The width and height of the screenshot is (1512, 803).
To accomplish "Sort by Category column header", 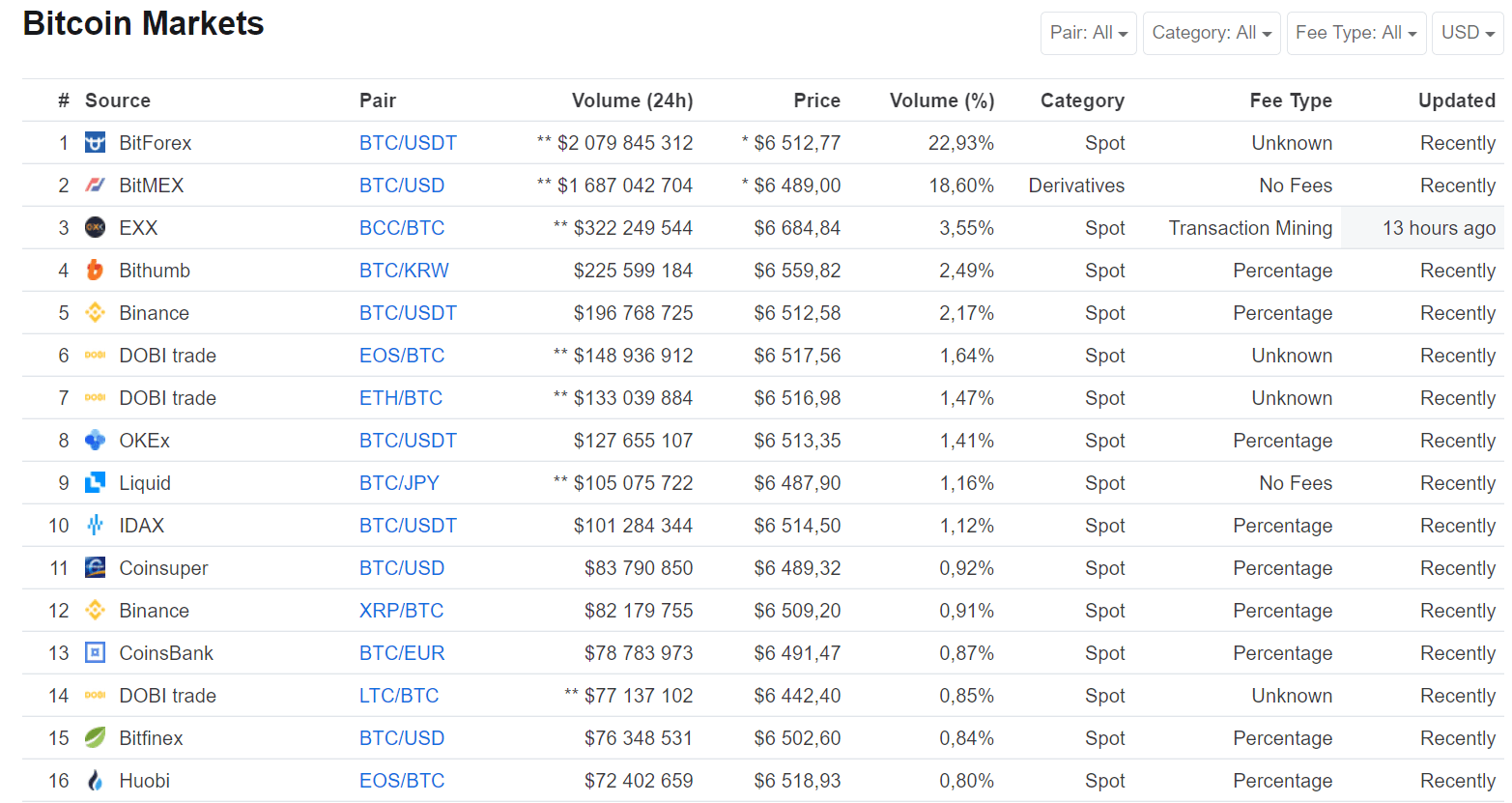I will click(1082, 100).
